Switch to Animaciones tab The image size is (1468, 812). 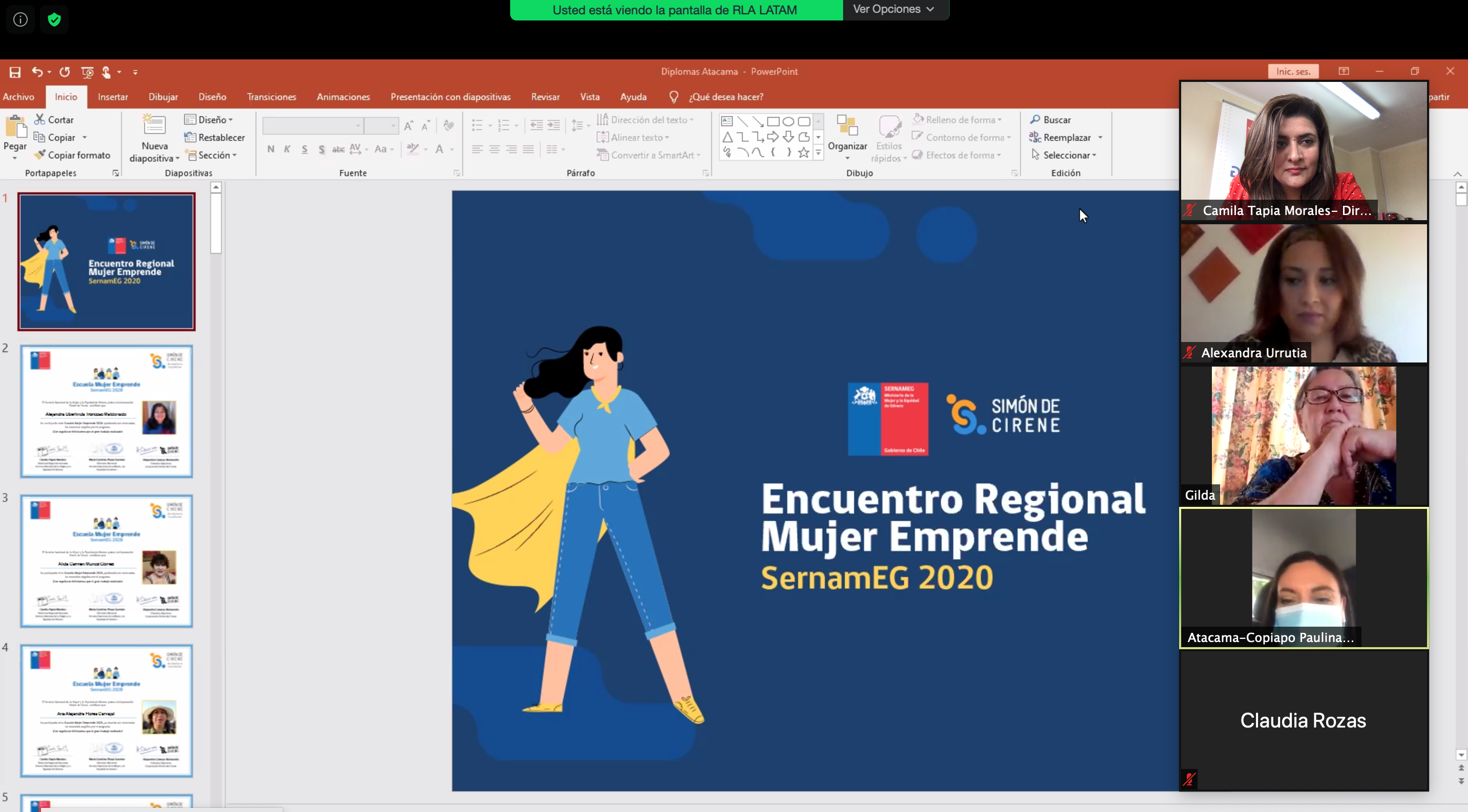pos(343,97)
